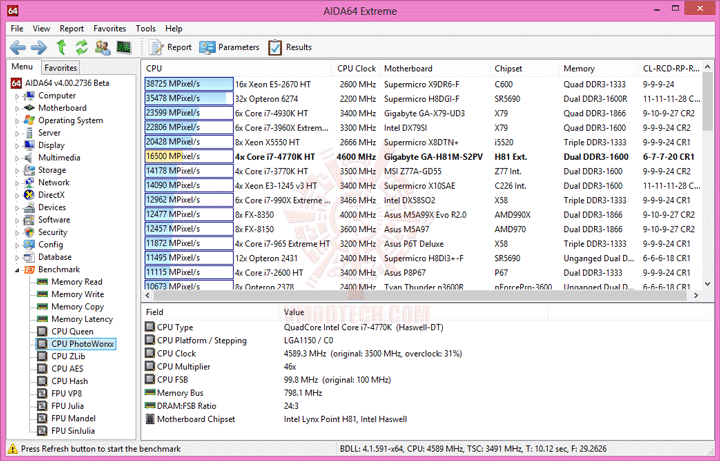
Task: Select the FPU VP8 benchmark icon
Action: pyautogui.click(x=42, y=393)
